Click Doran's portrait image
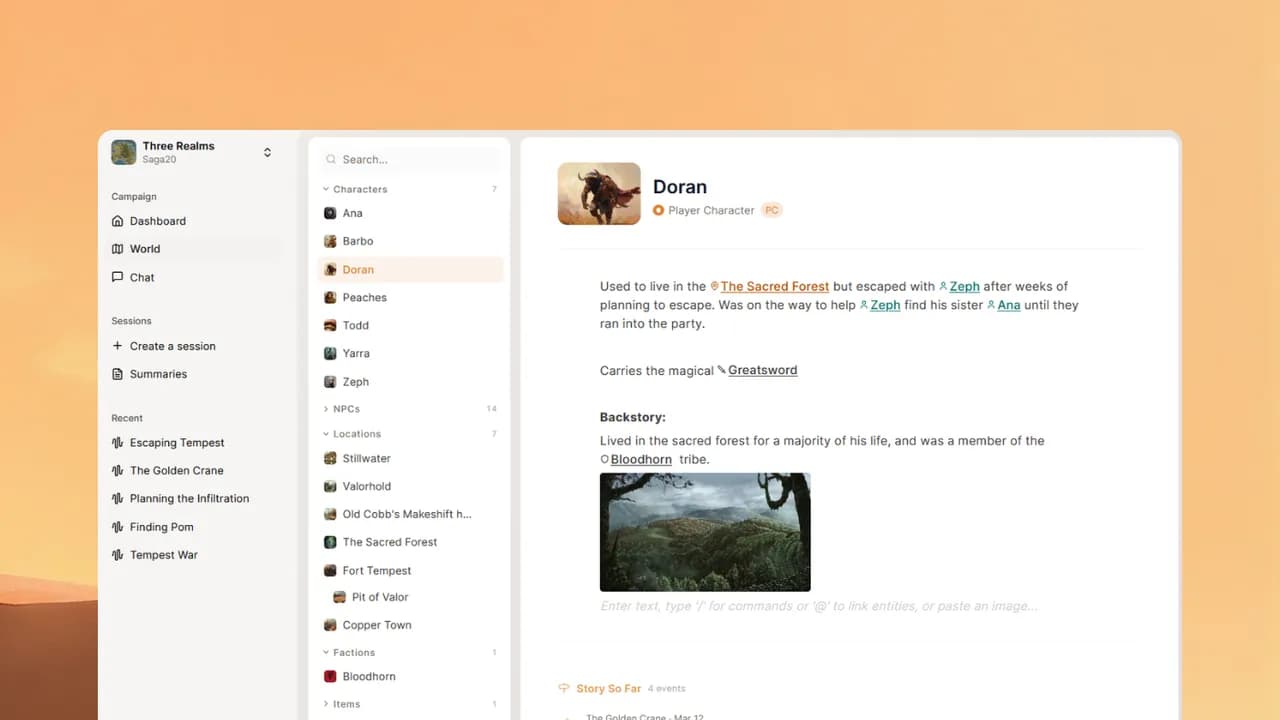The height and width of the screenshot is (720, 1280). (x=599, y=193)
